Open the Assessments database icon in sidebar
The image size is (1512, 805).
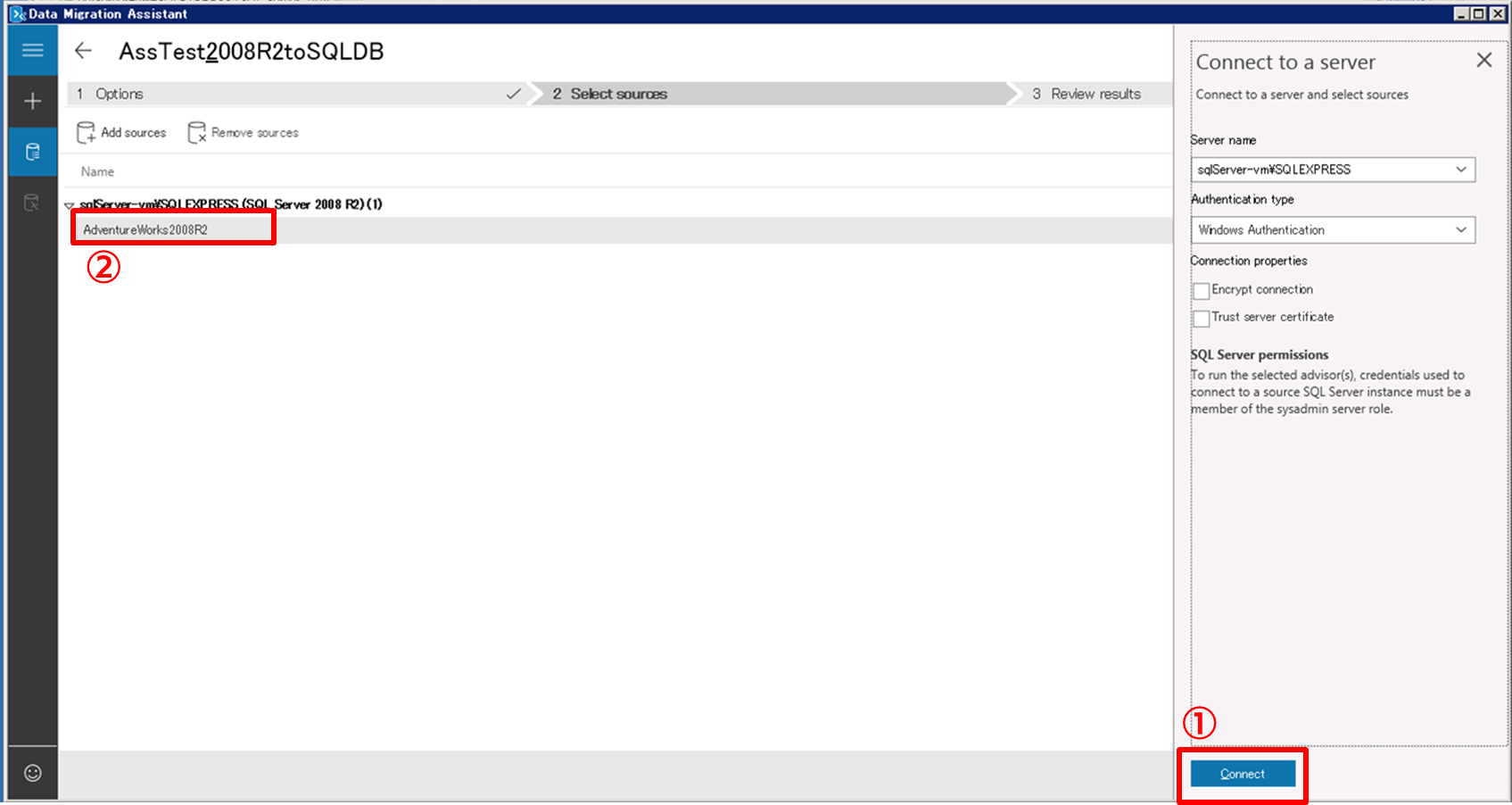(x=33, y=152)
